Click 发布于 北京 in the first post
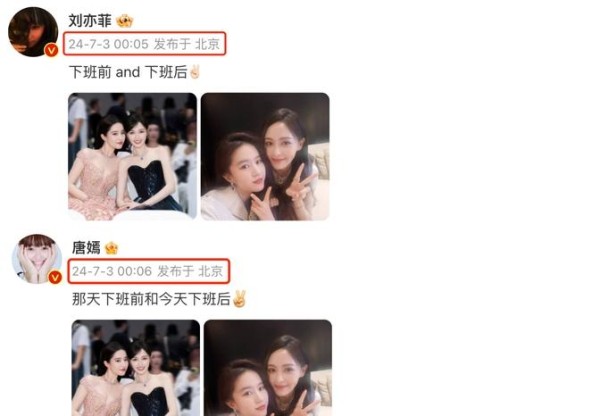This screenshot has height=416, width=600. (x=187, y=44)
